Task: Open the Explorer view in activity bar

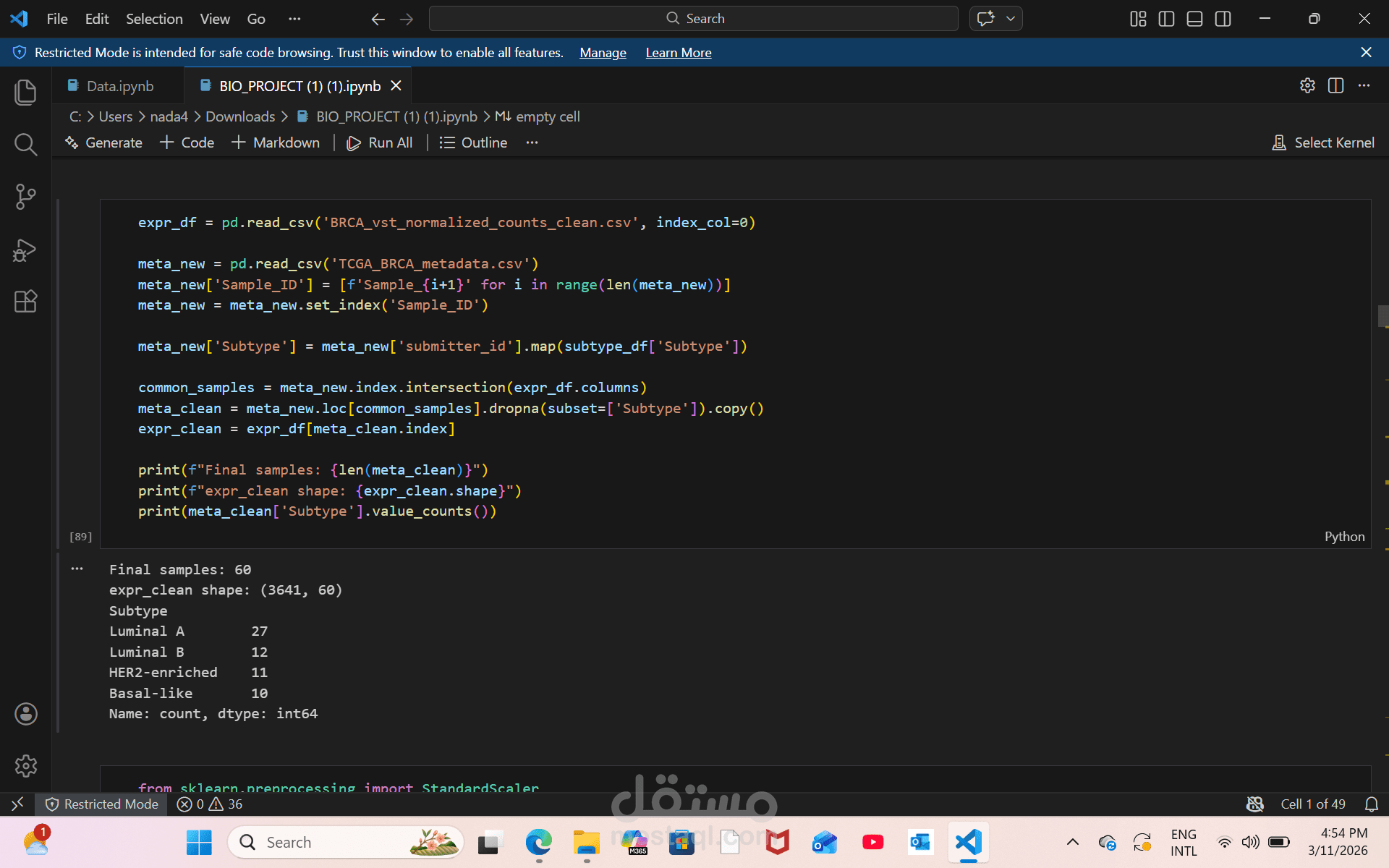Action: 25,92
